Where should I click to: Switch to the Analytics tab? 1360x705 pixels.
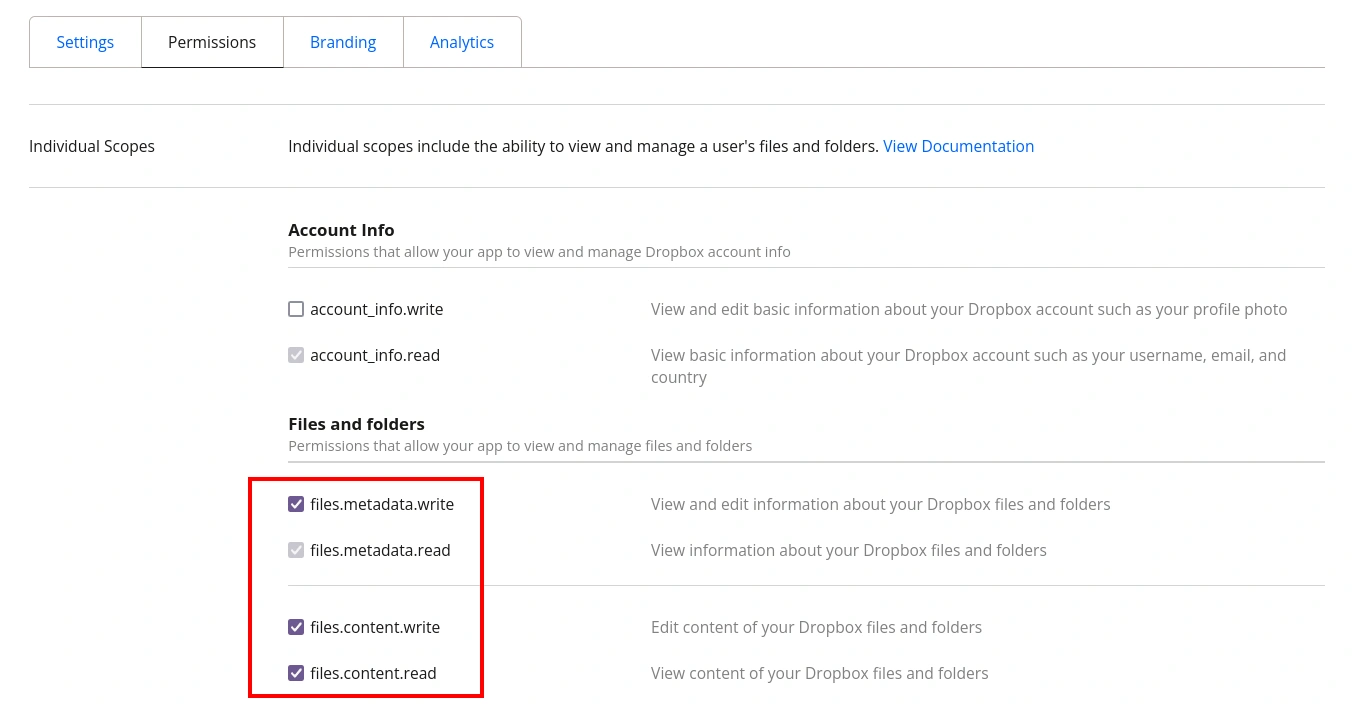pyautogui.click(x=461, y=42)
